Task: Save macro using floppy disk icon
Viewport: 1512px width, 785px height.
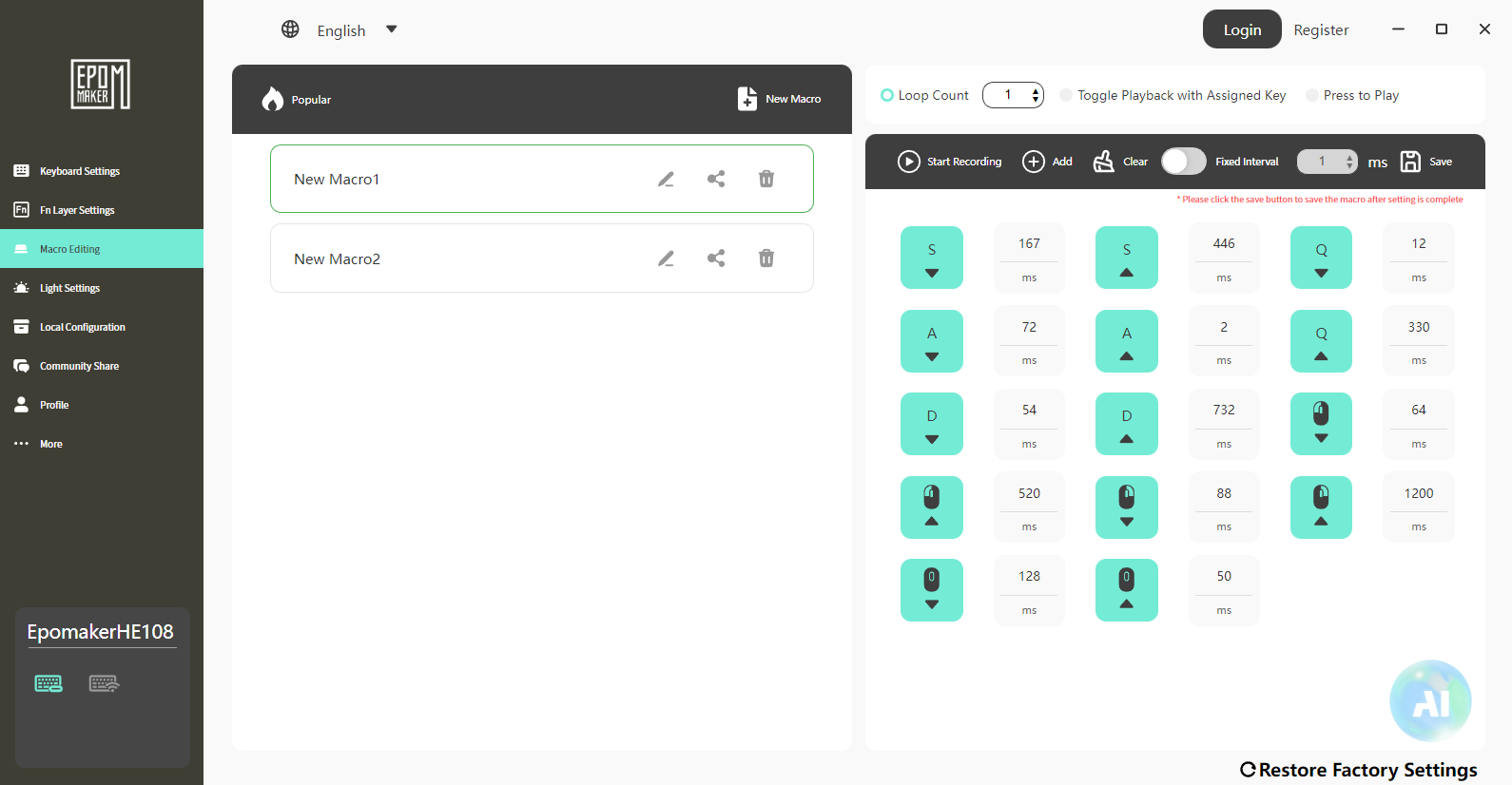Action: (x=1411, y=162)
